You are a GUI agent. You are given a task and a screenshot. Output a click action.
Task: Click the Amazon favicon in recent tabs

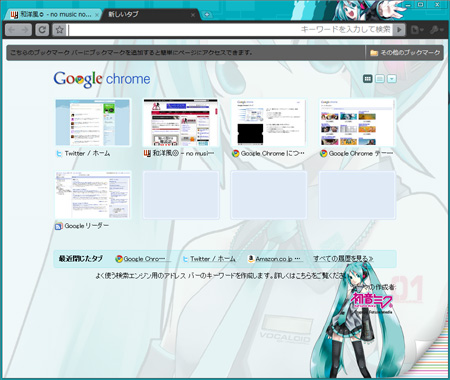[251, 259]
